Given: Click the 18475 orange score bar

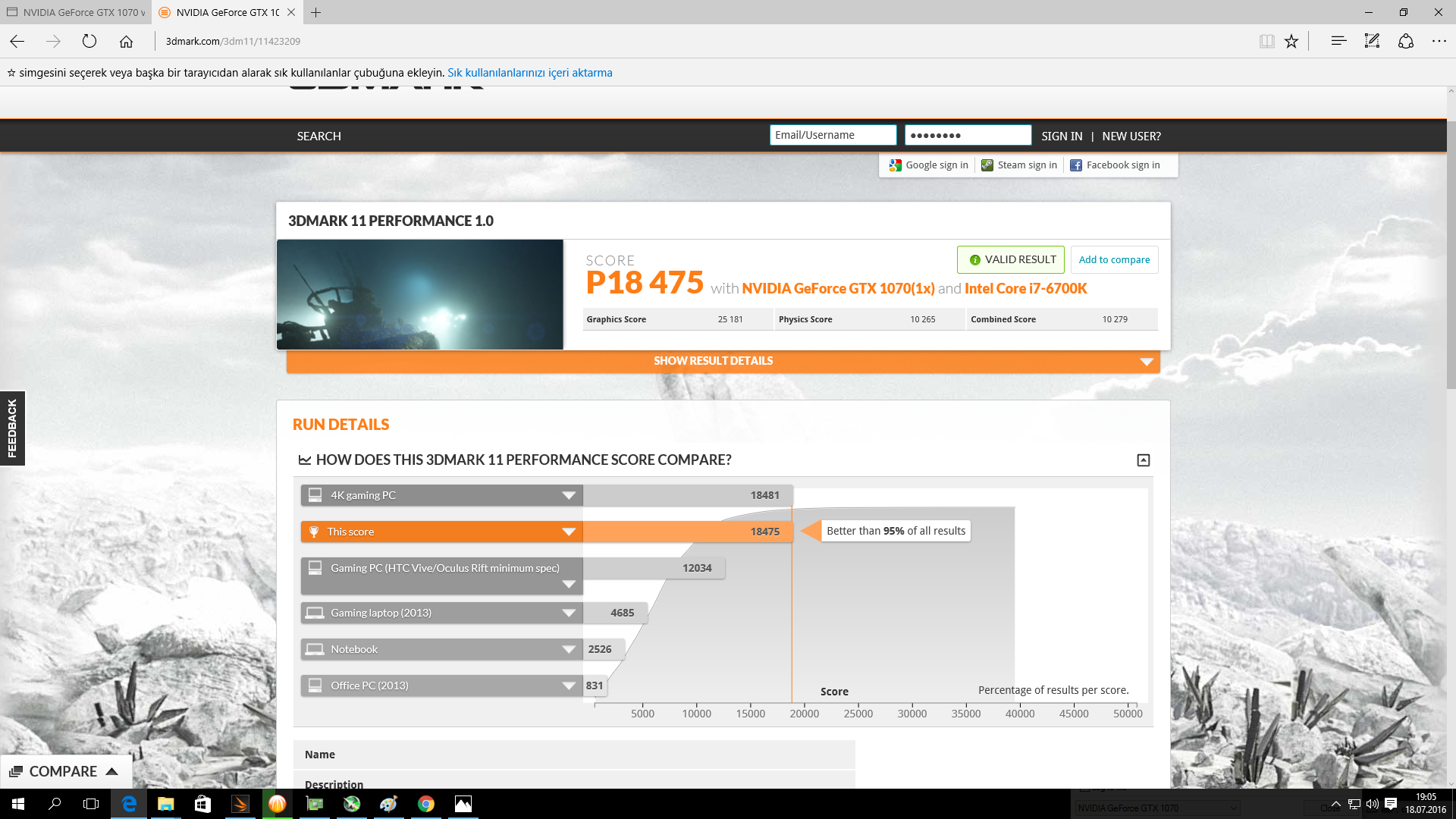Looking at the screenshot, I should point(688,532).
